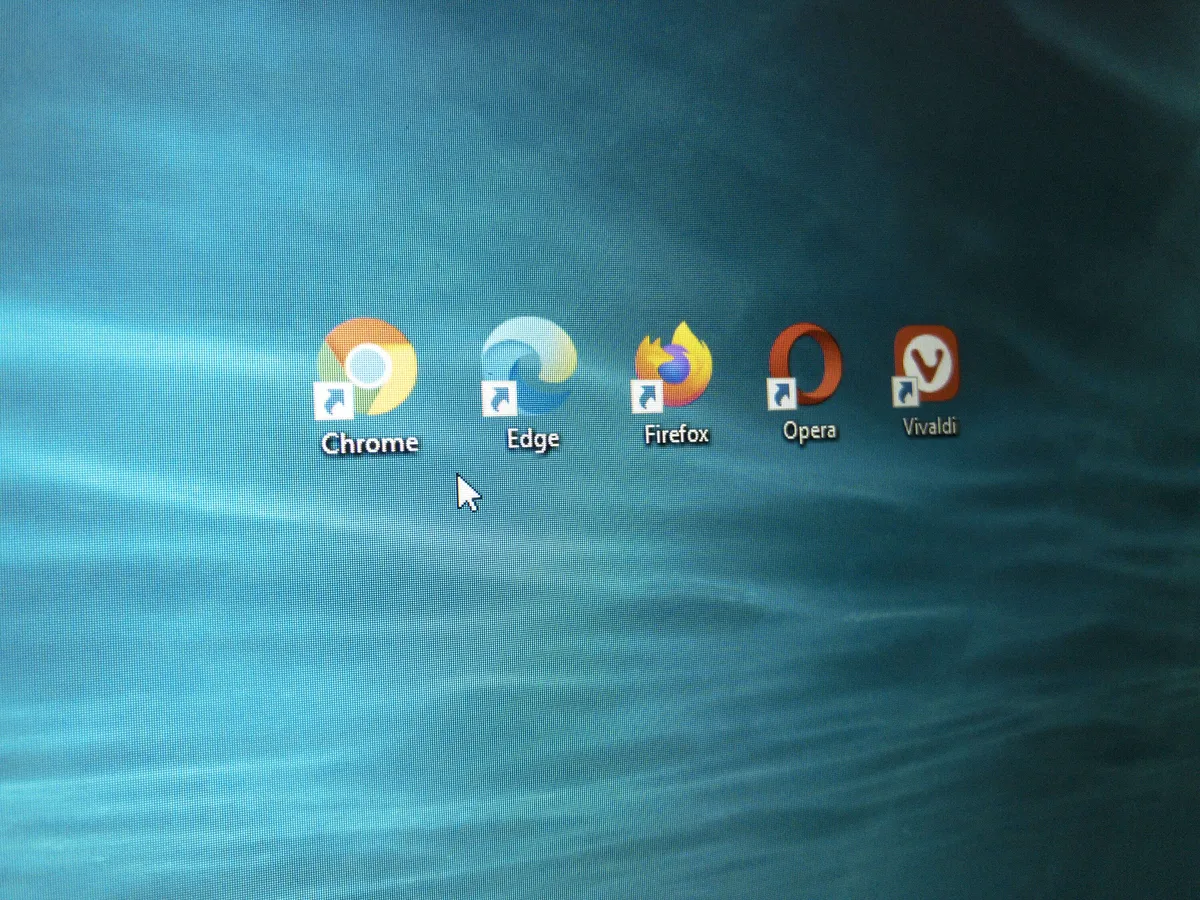The height and width of the screenshot is (900, 1200).
Task: Click the "Vivaldi" shortcut label
Action: 930,426
